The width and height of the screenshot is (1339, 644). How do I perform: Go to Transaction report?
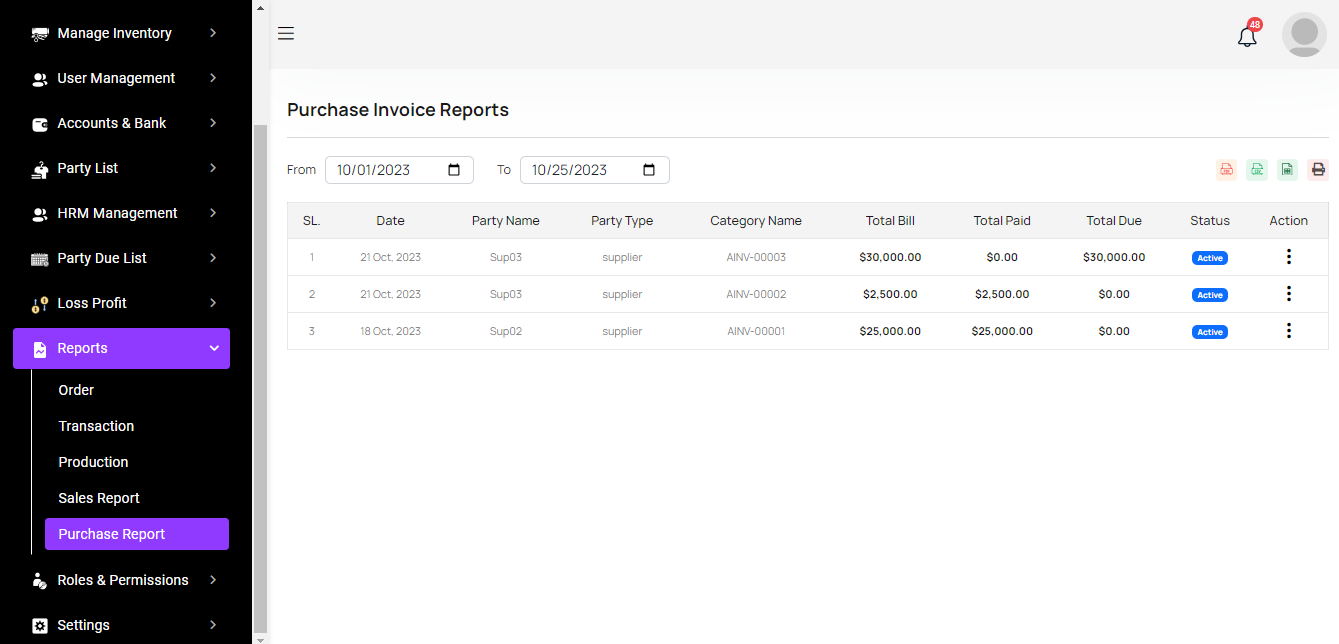[x=96, y=426]
